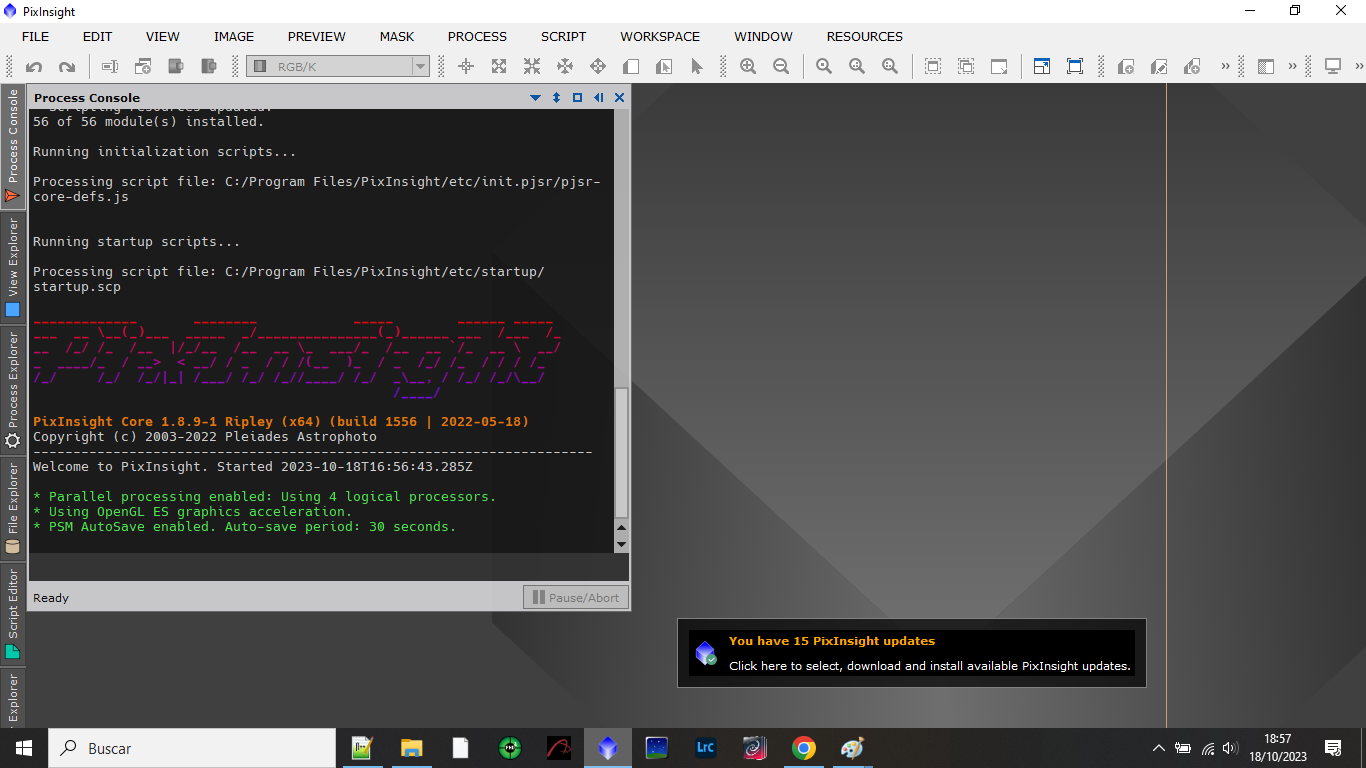Open the MASK menu

coord(397,36)
